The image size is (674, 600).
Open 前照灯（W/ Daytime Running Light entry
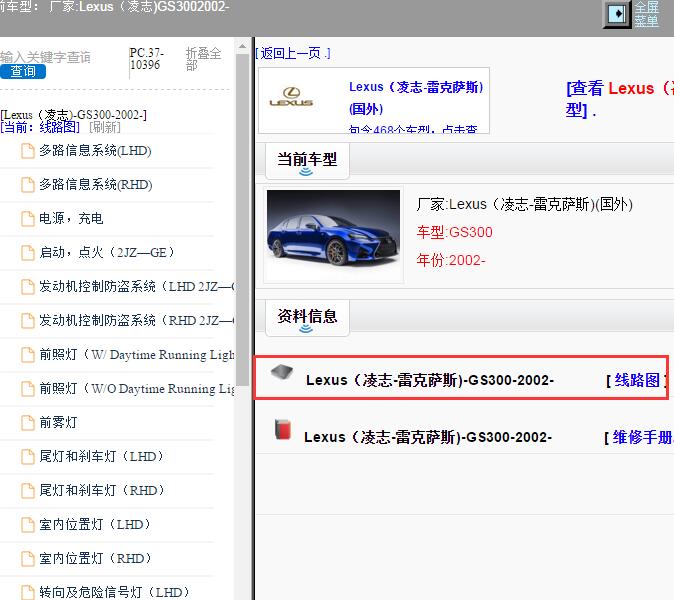137,355
